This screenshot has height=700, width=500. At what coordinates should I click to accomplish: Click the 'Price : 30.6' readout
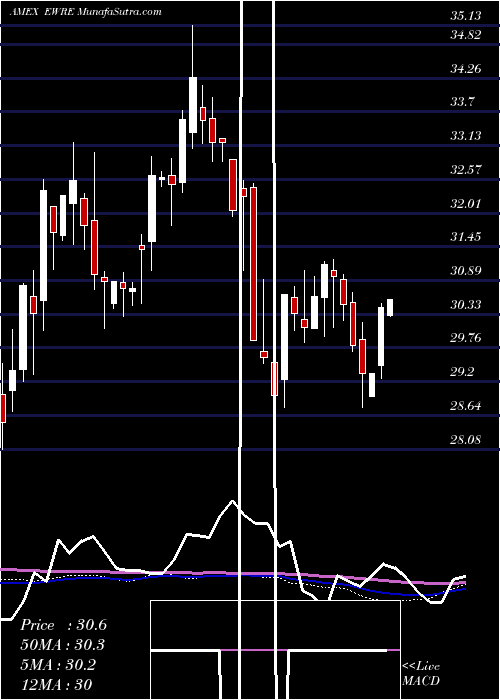[63, 625]
